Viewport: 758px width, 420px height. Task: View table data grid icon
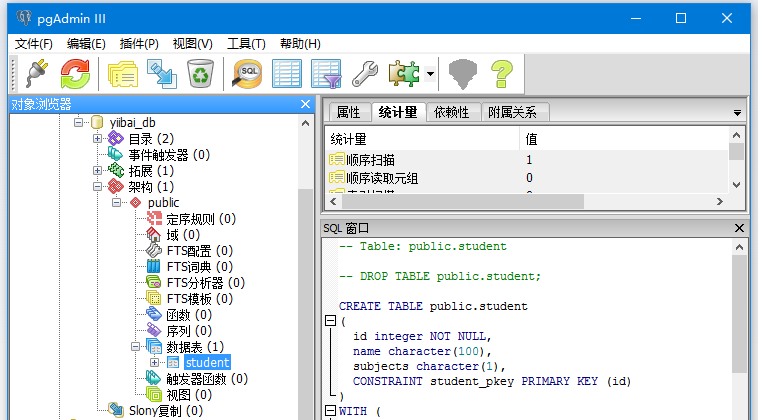pos(287,73)
